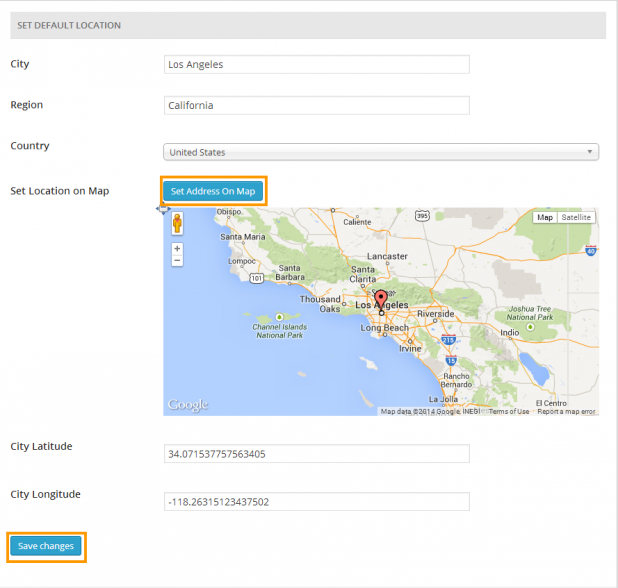Click Long Beach label on map

click(x=384, y=328)
